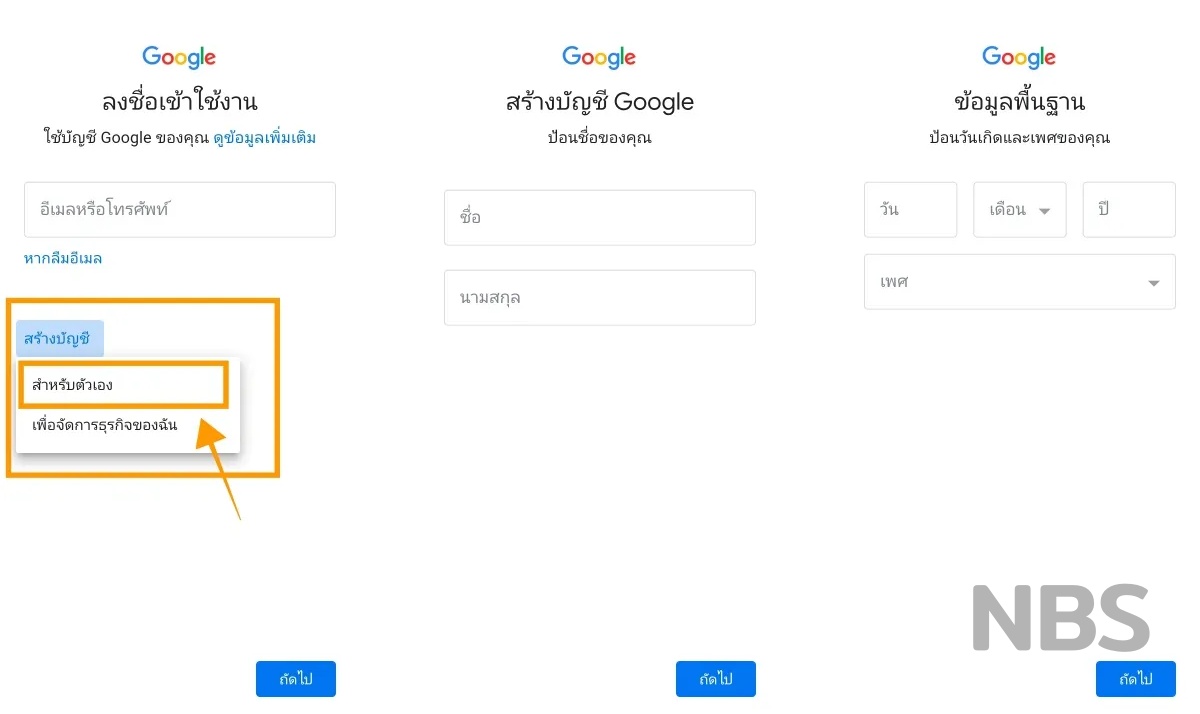This screenshot has width=1200, height=714.
Task: Click ถัดไป on the basic info panel
Action: [1136, 679]
